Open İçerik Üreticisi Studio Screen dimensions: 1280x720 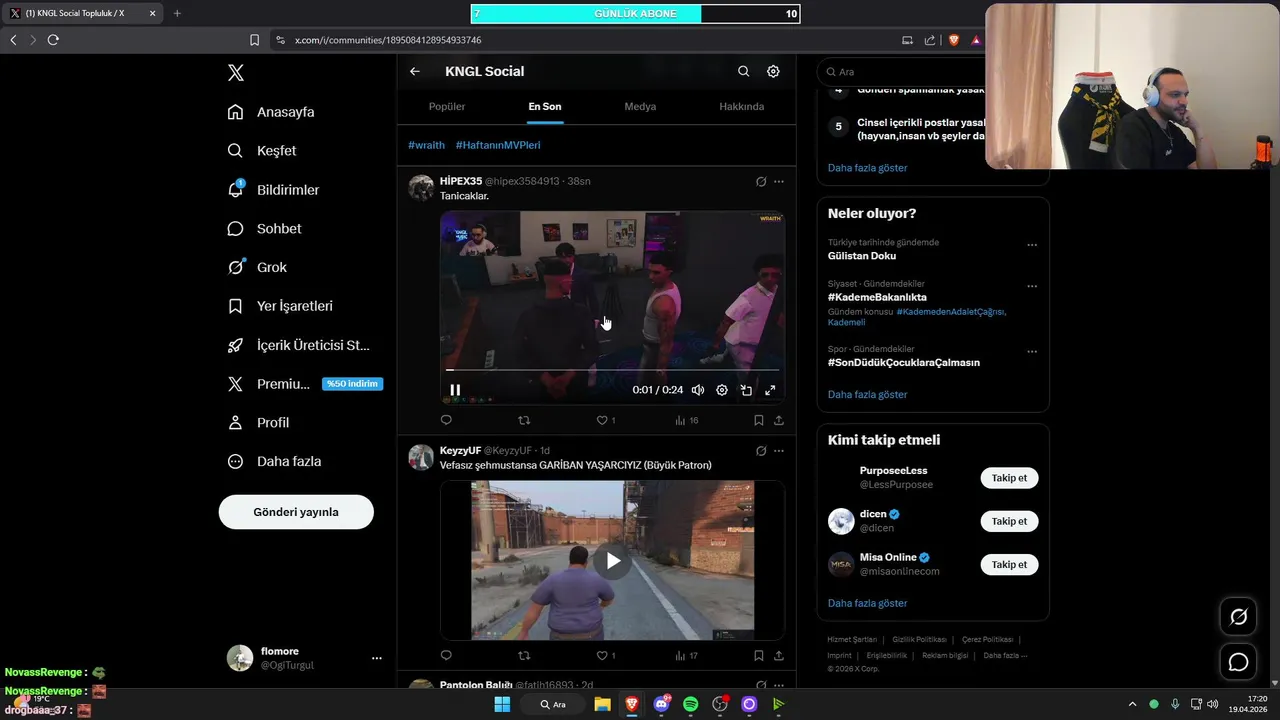coord(298,345)
